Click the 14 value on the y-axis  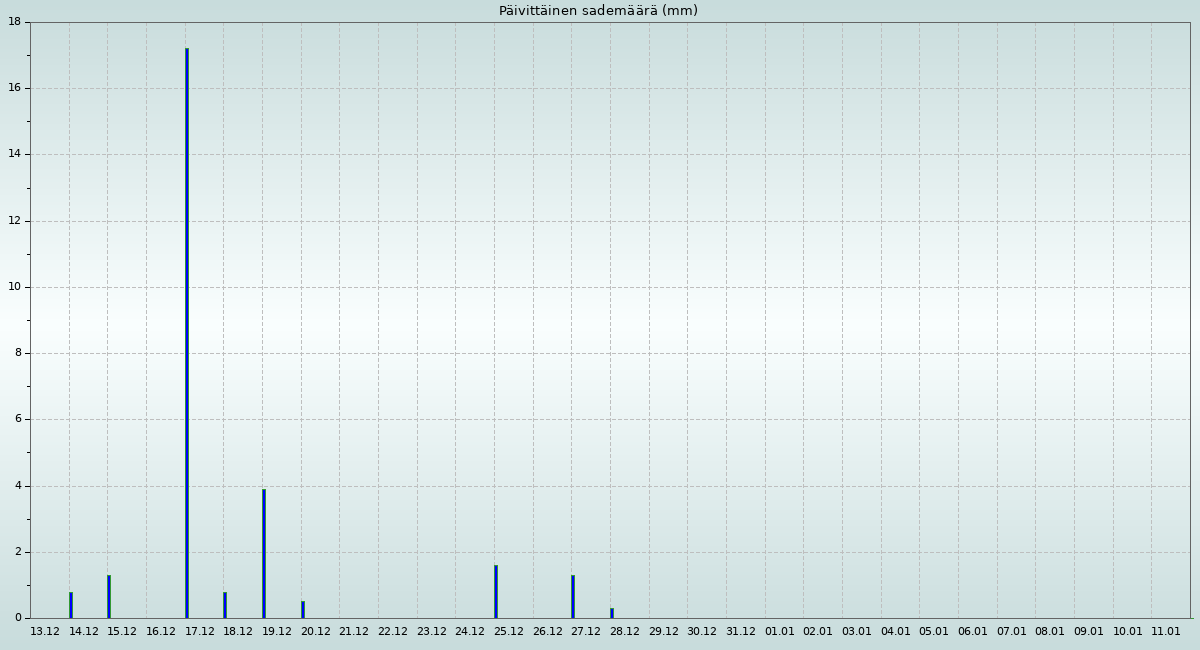click(15, 154)
